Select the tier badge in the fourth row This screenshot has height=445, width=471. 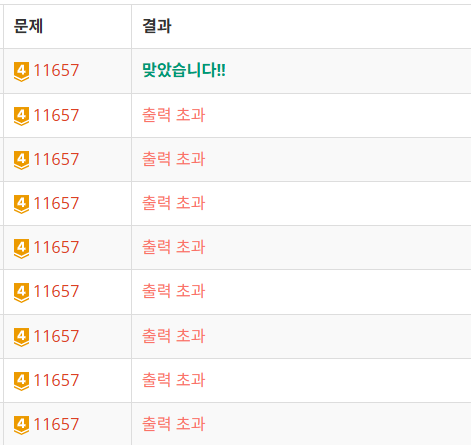tap(21, 204)
